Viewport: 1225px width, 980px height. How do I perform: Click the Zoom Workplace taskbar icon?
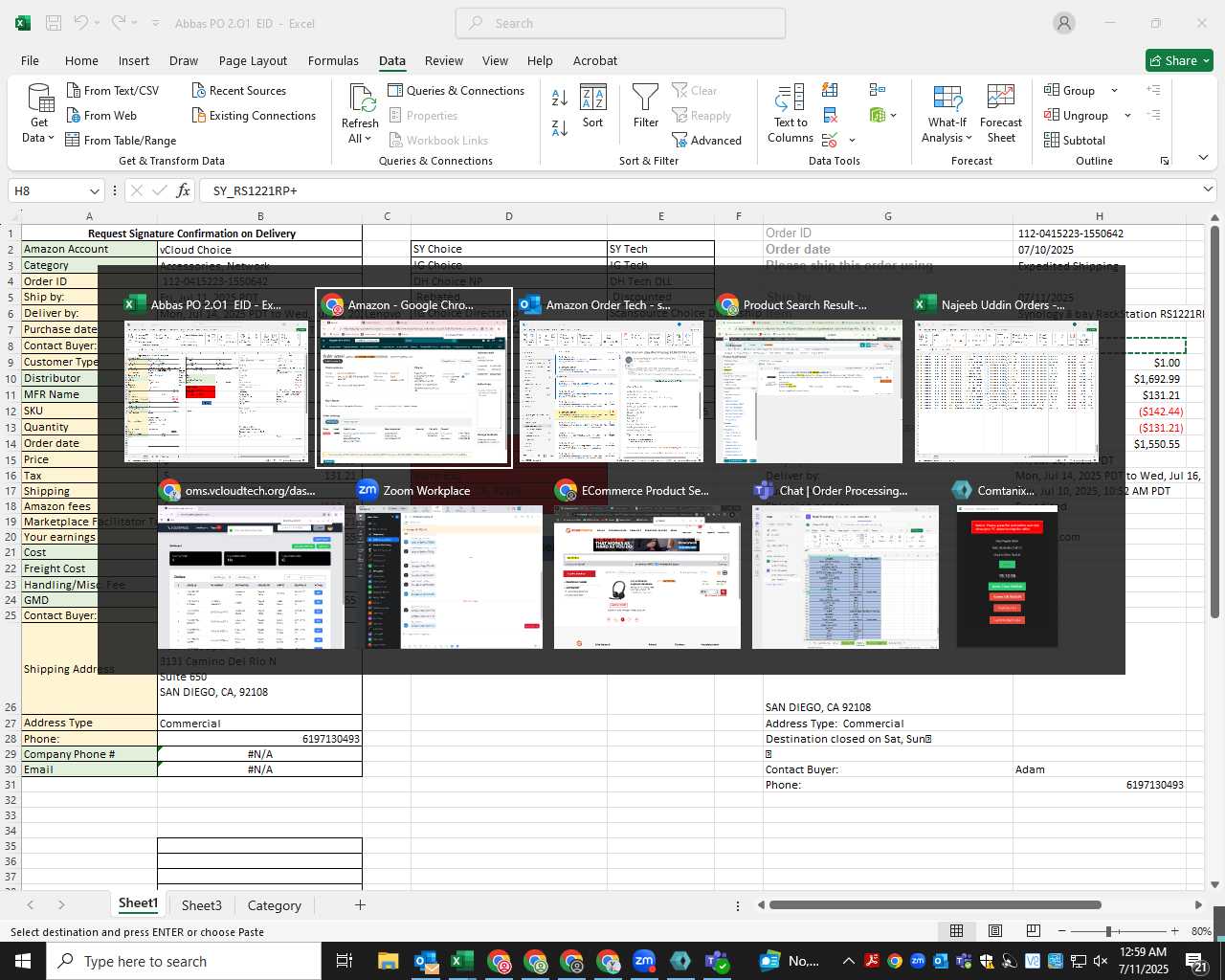(x=644, y=961)
